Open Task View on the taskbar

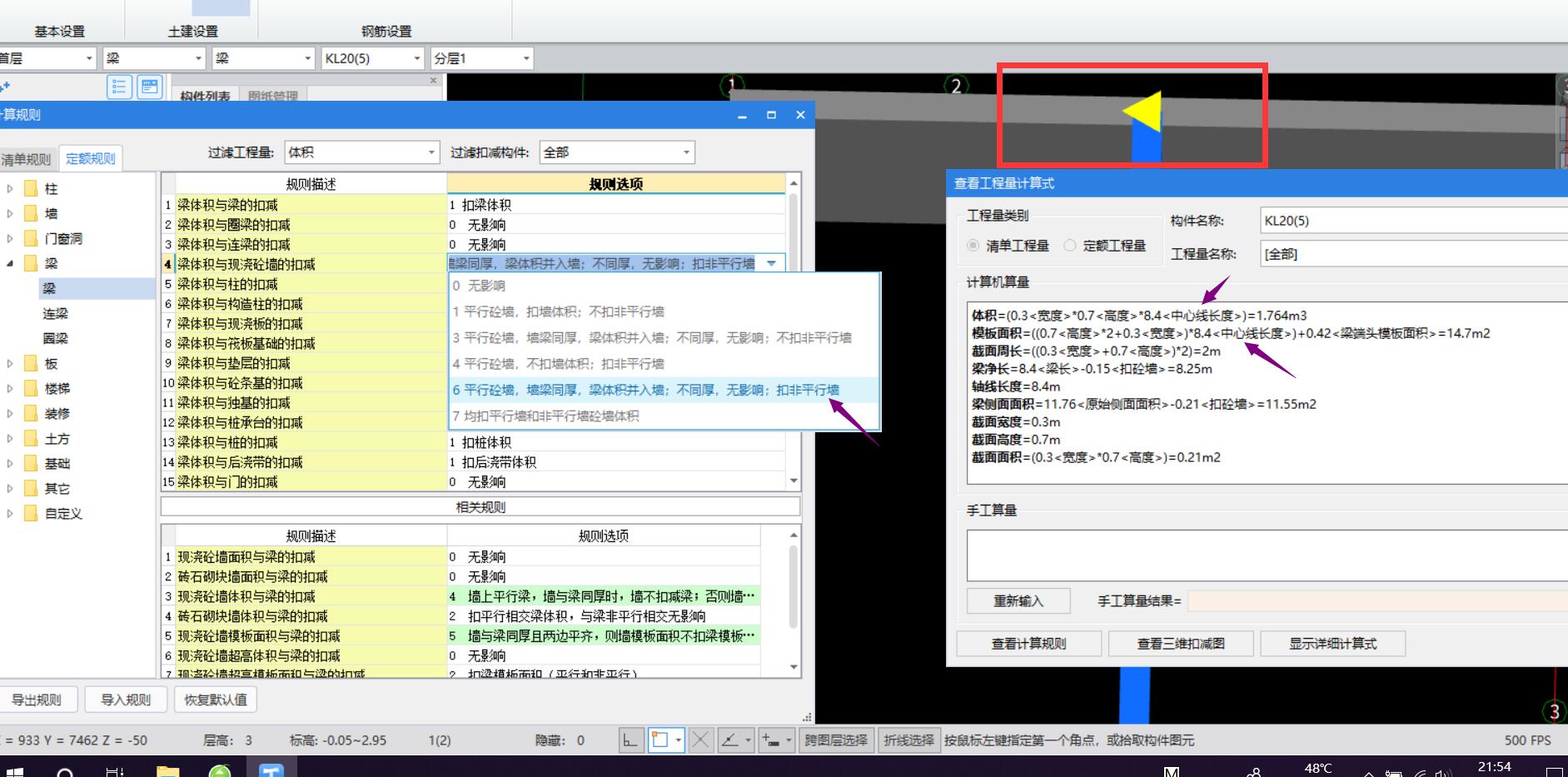pyautogui.click(x=116, y=771)
